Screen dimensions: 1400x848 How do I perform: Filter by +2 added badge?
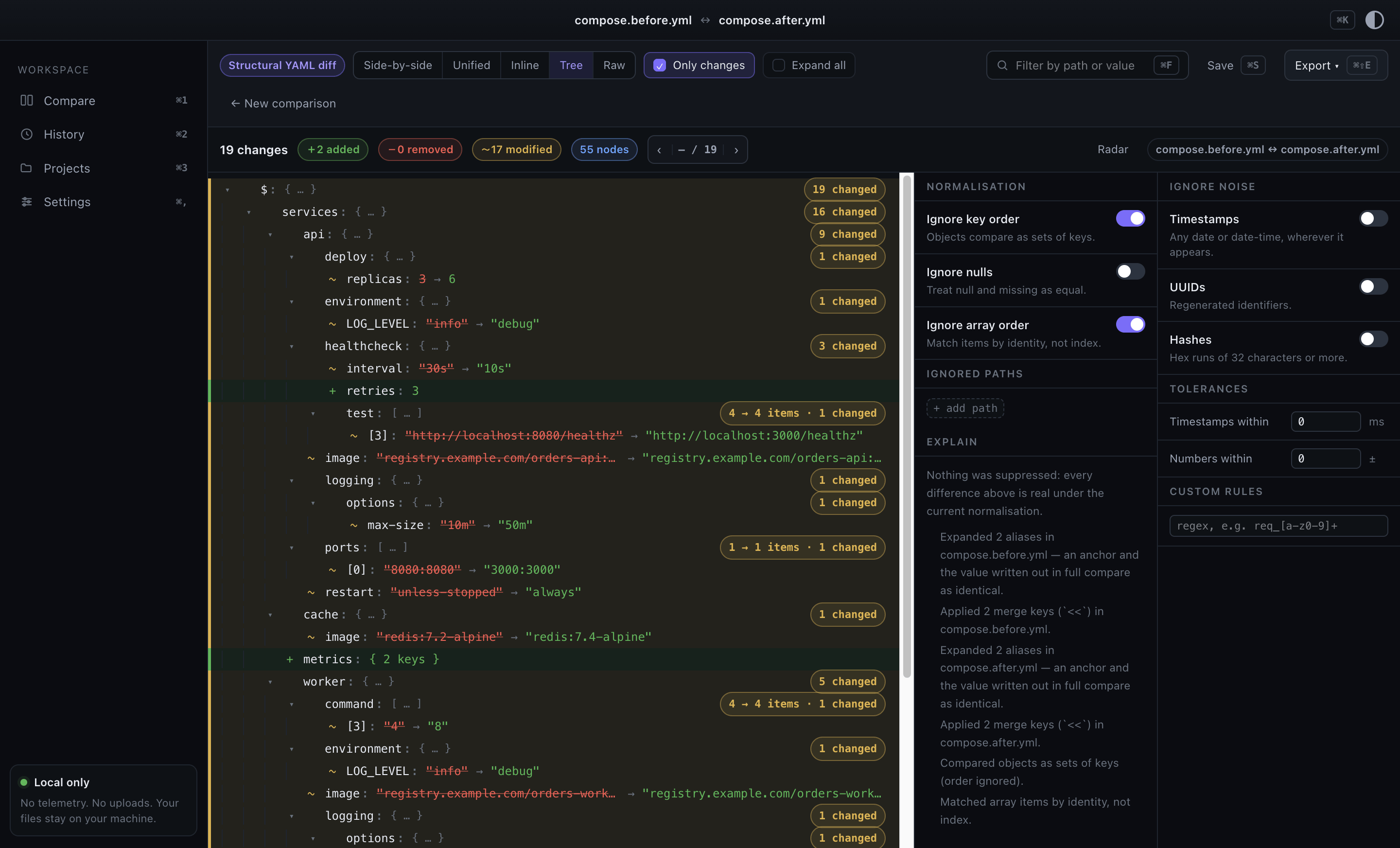pyautogui.click(x=333, y=149)
